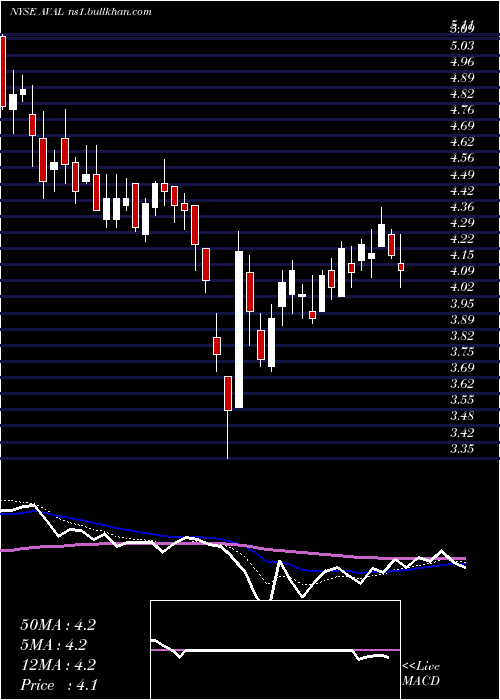This screenshot has height=700, width=500.
Task: Click the 50MA : 4.2 readout
Action: pos(58,625)
